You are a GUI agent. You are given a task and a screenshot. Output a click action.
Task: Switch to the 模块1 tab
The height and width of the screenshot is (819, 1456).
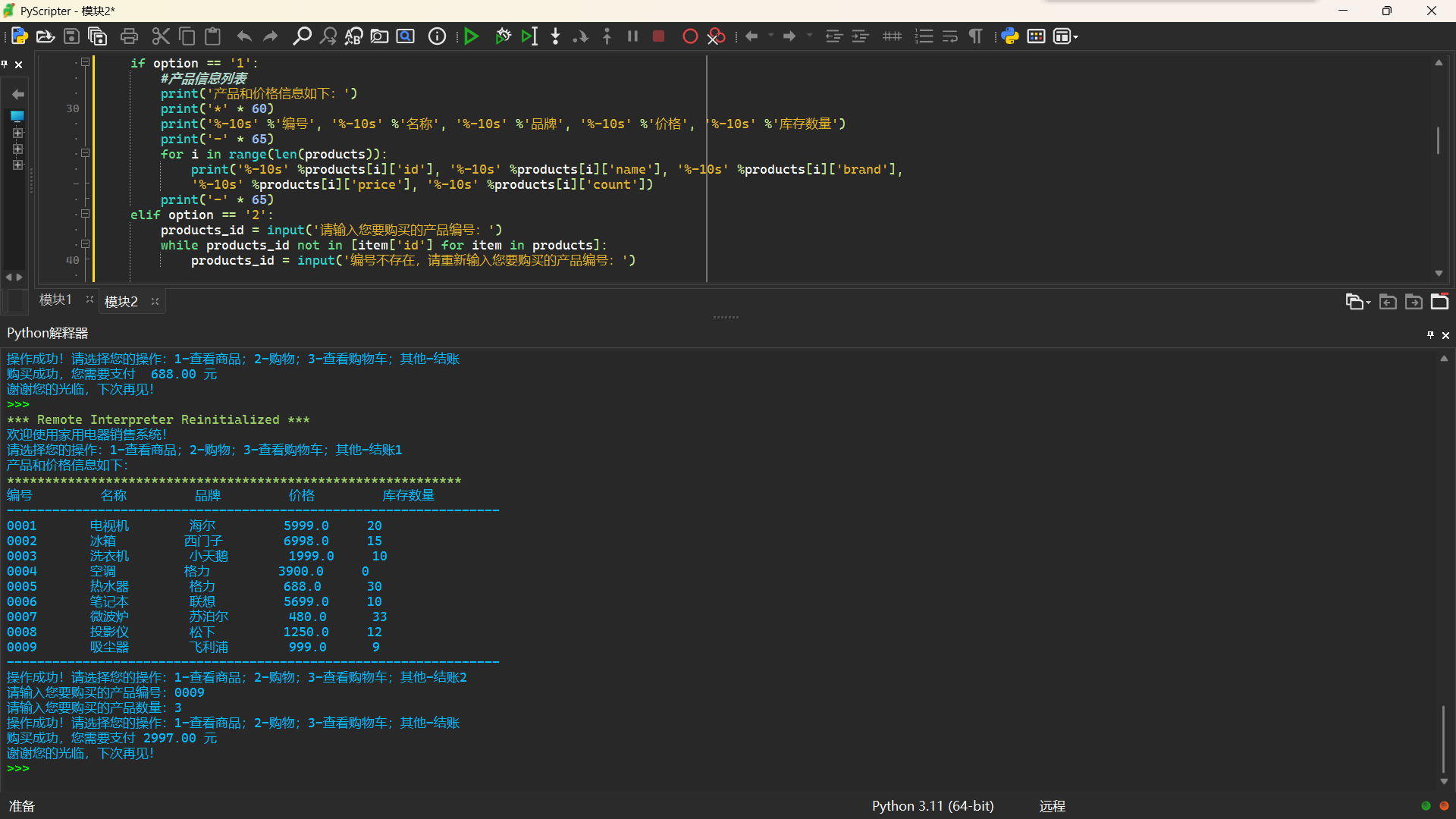click(x=55, y=300)
